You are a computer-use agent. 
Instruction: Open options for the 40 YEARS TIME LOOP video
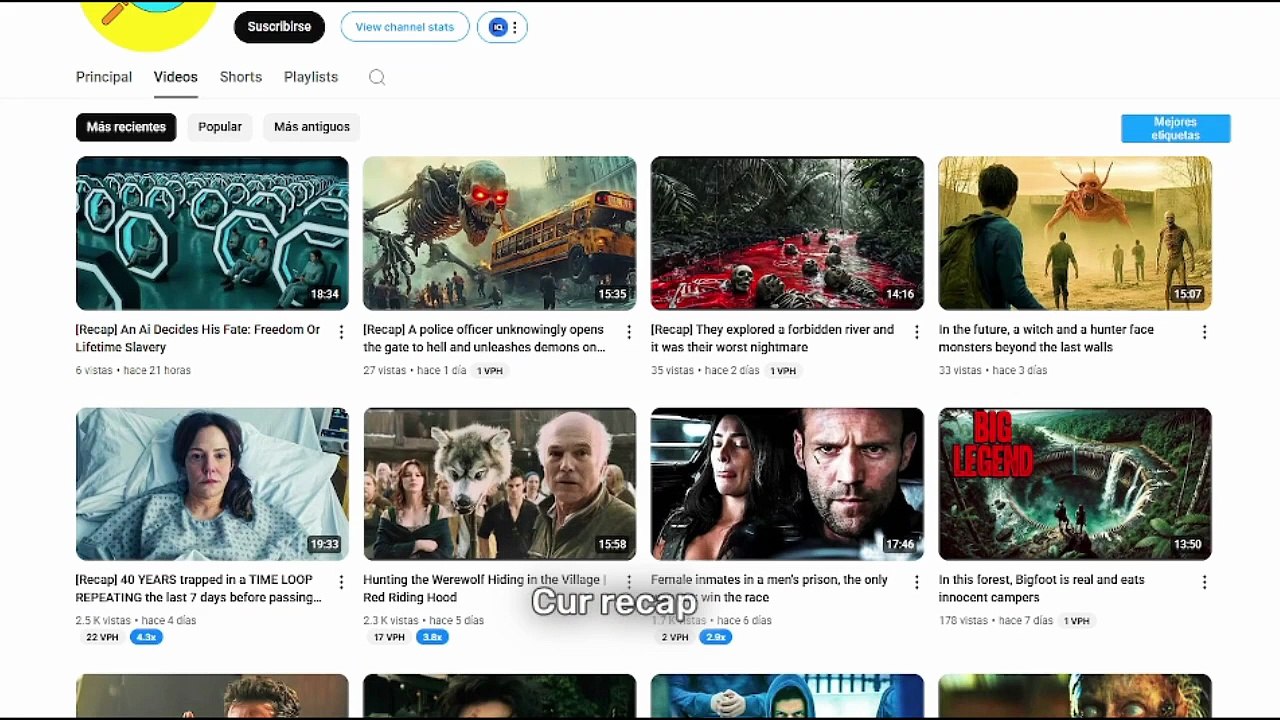tap(341, 581)
